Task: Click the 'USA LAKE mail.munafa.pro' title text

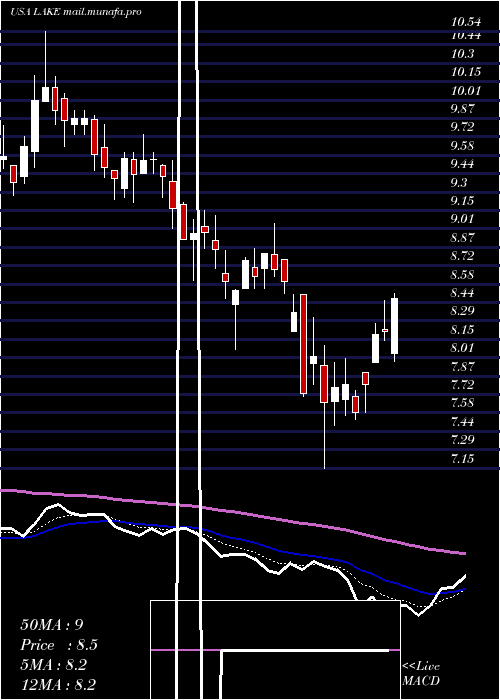Action: coord(76,12)
